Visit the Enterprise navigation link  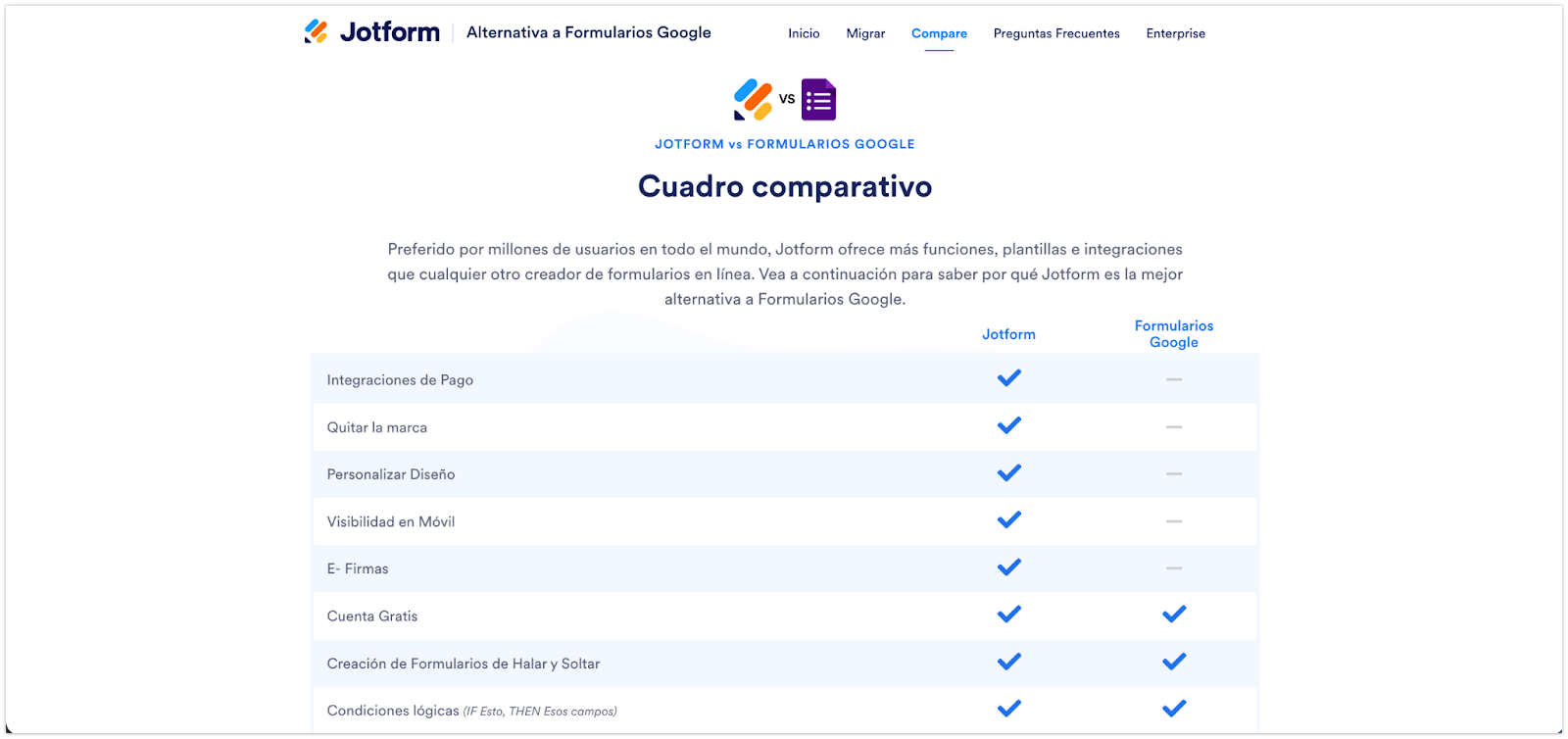pos(1175,33)
